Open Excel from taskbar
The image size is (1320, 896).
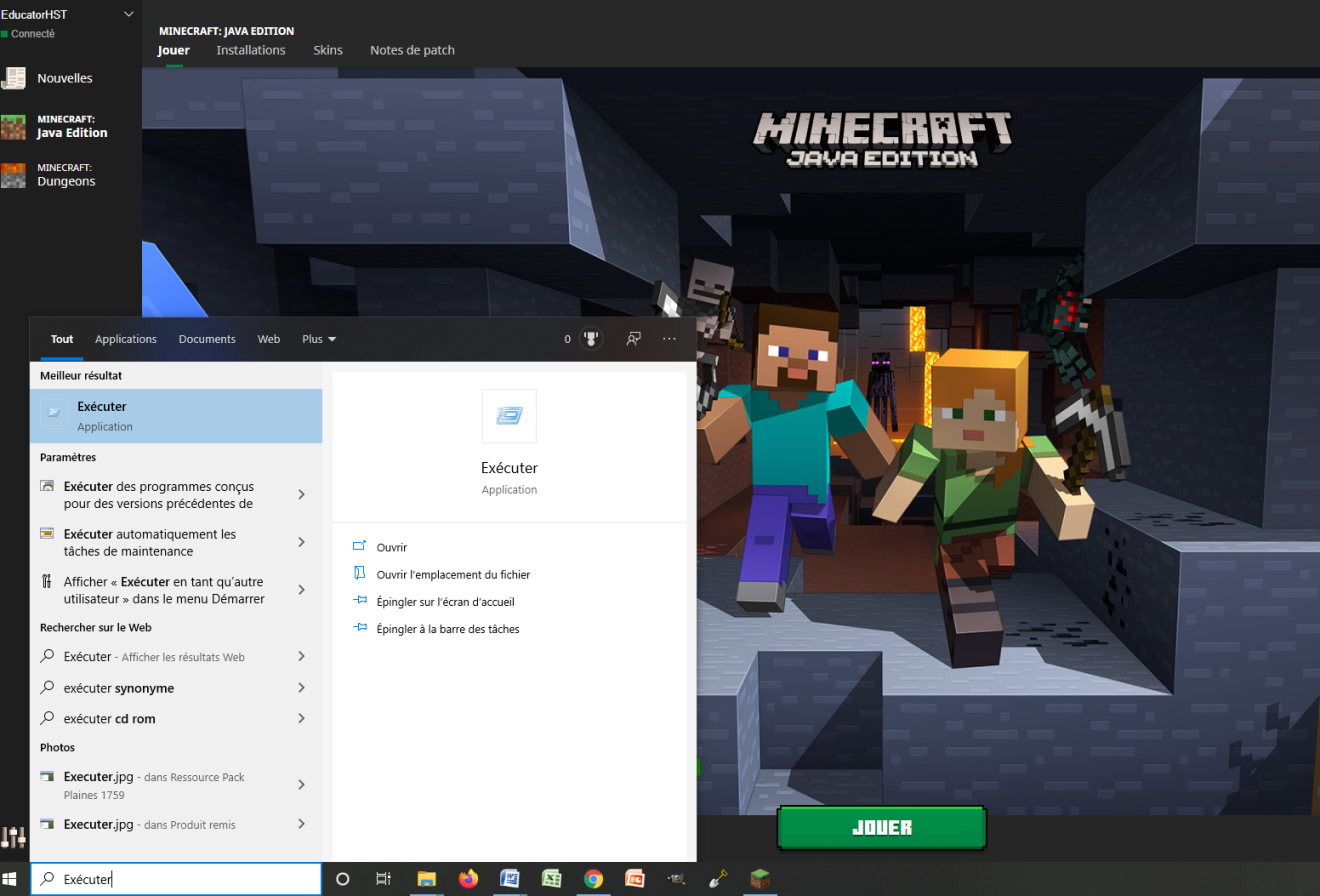551,879
